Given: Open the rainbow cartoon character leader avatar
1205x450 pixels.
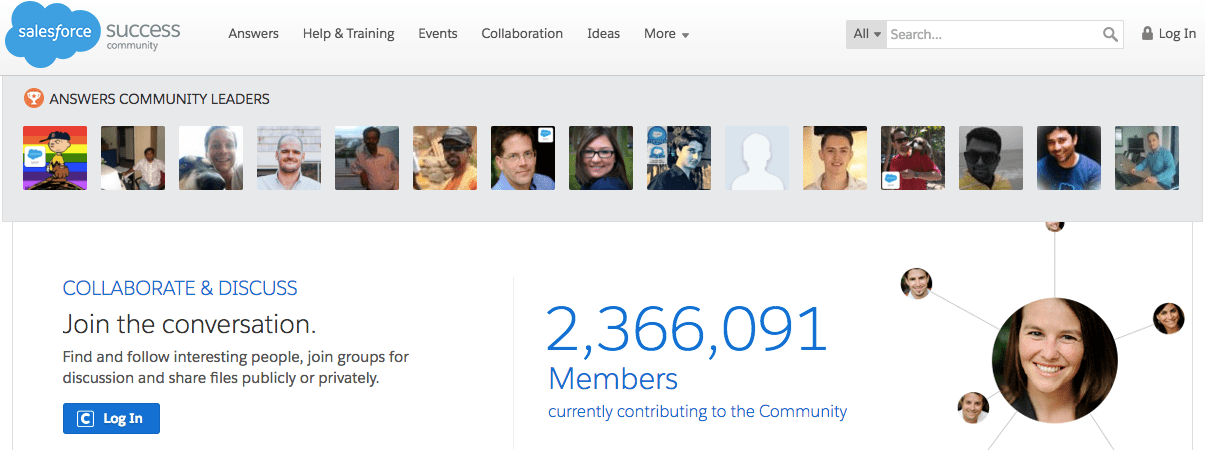Looking at the screenshot, I should click(x=55, y=158).
